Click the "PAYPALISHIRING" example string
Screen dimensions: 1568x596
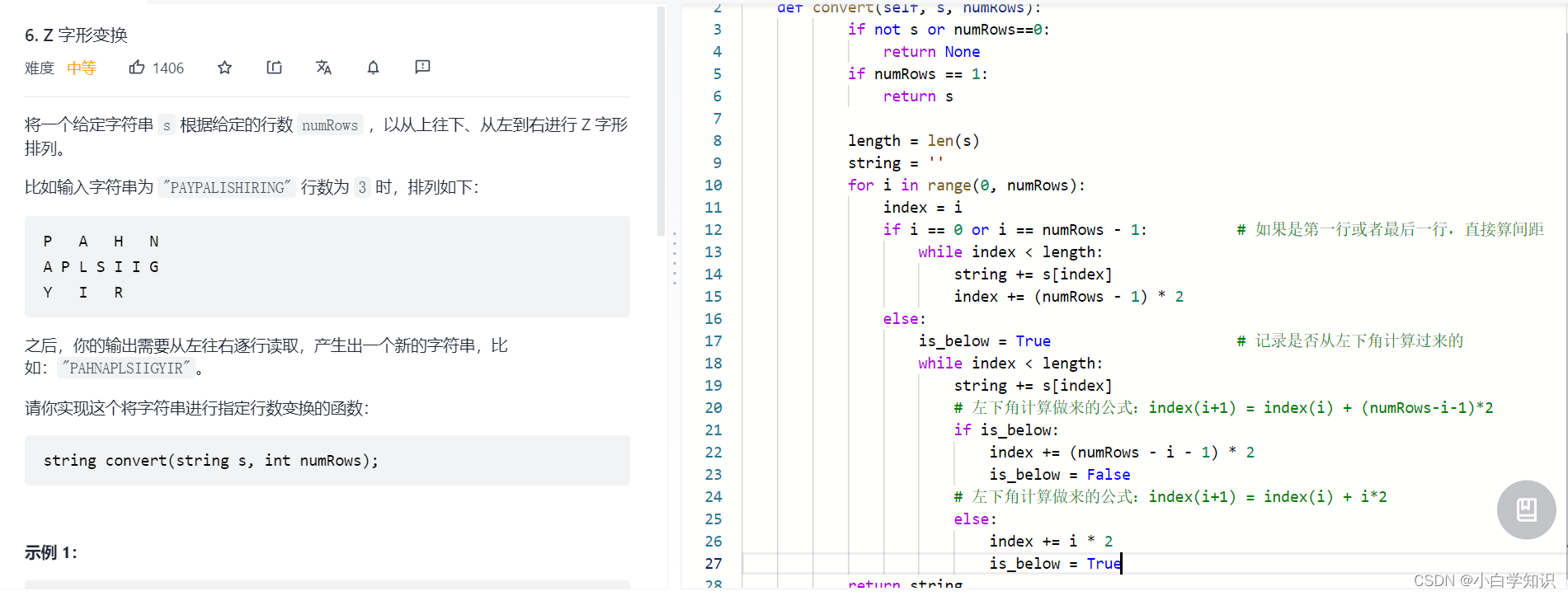tap(227, 187)
